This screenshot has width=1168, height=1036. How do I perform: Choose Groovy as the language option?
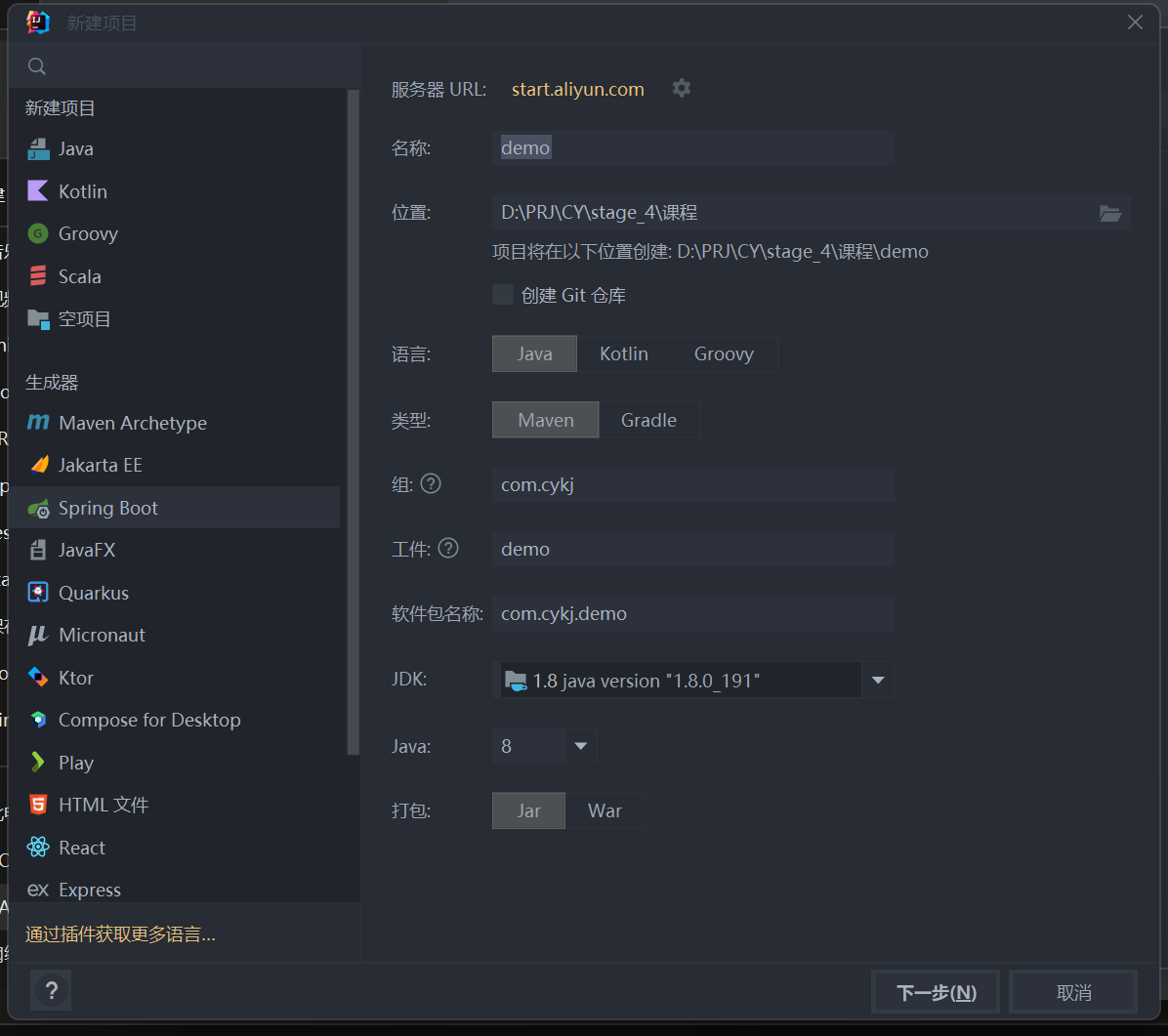pos(724,353)
